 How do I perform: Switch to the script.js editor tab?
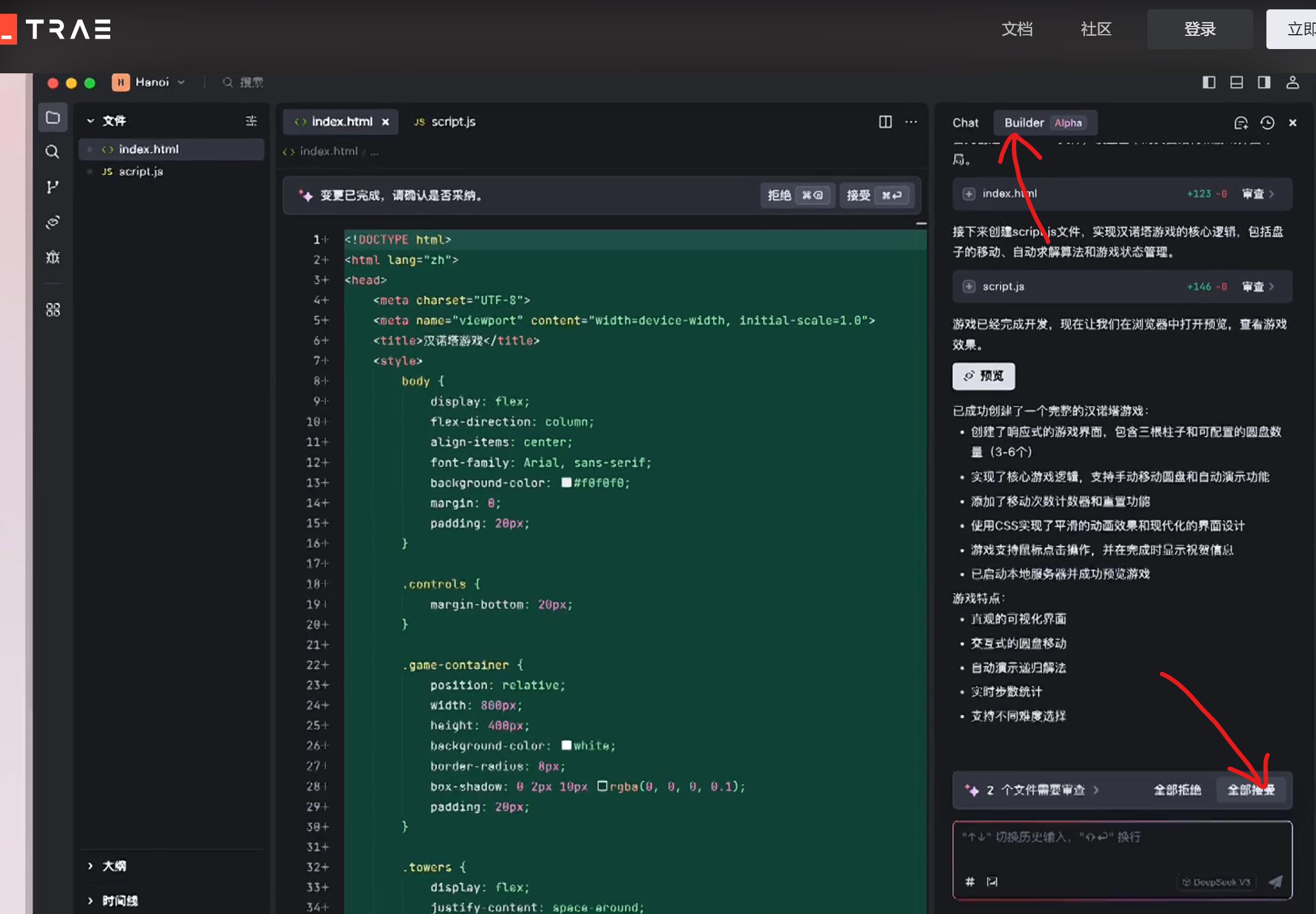(453, 121)
